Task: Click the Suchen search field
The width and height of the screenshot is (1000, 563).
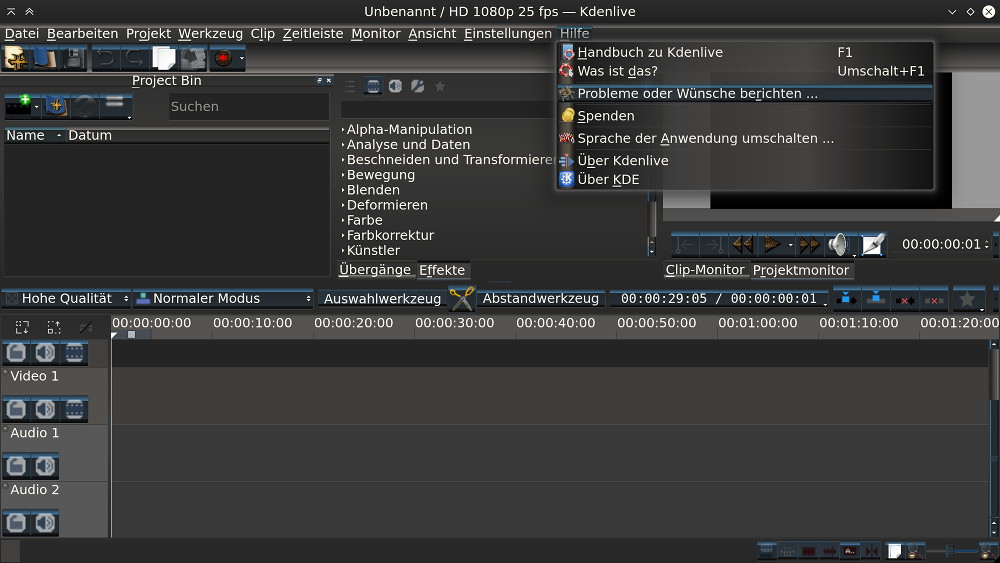Action: coord(249,106)
